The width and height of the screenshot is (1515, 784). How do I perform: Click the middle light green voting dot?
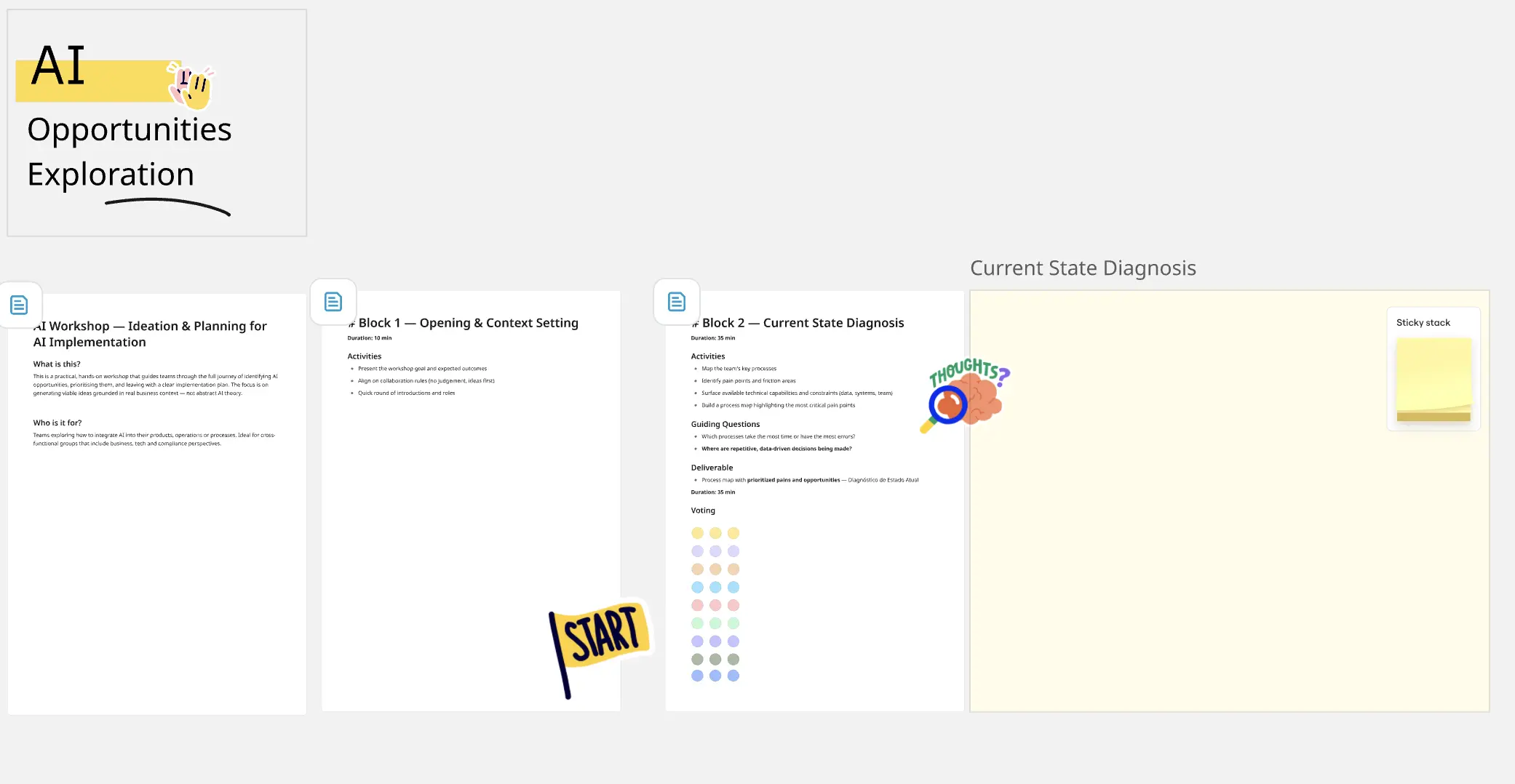click(715, 623)
